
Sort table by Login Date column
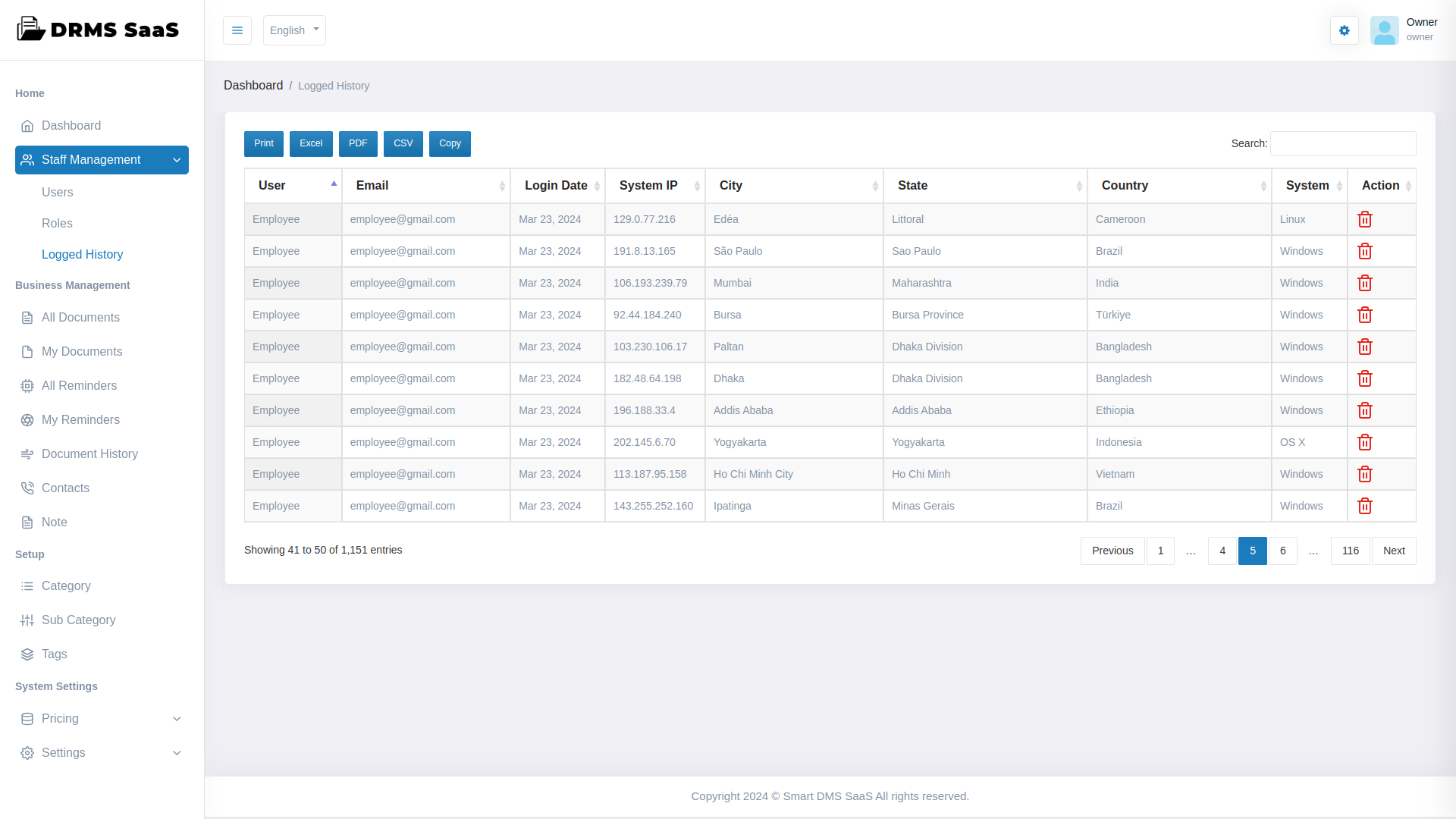click(557, 186)
